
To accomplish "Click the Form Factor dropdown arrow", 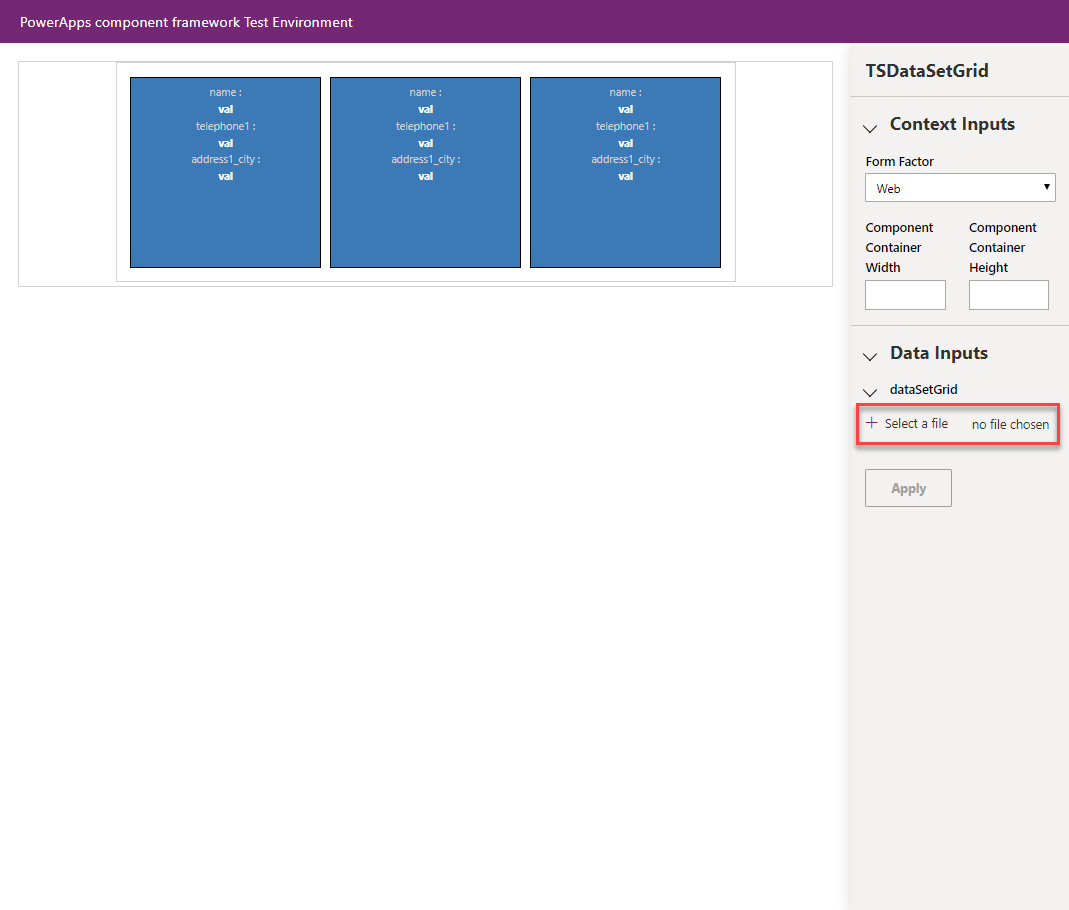I will tap(1045, 187).
